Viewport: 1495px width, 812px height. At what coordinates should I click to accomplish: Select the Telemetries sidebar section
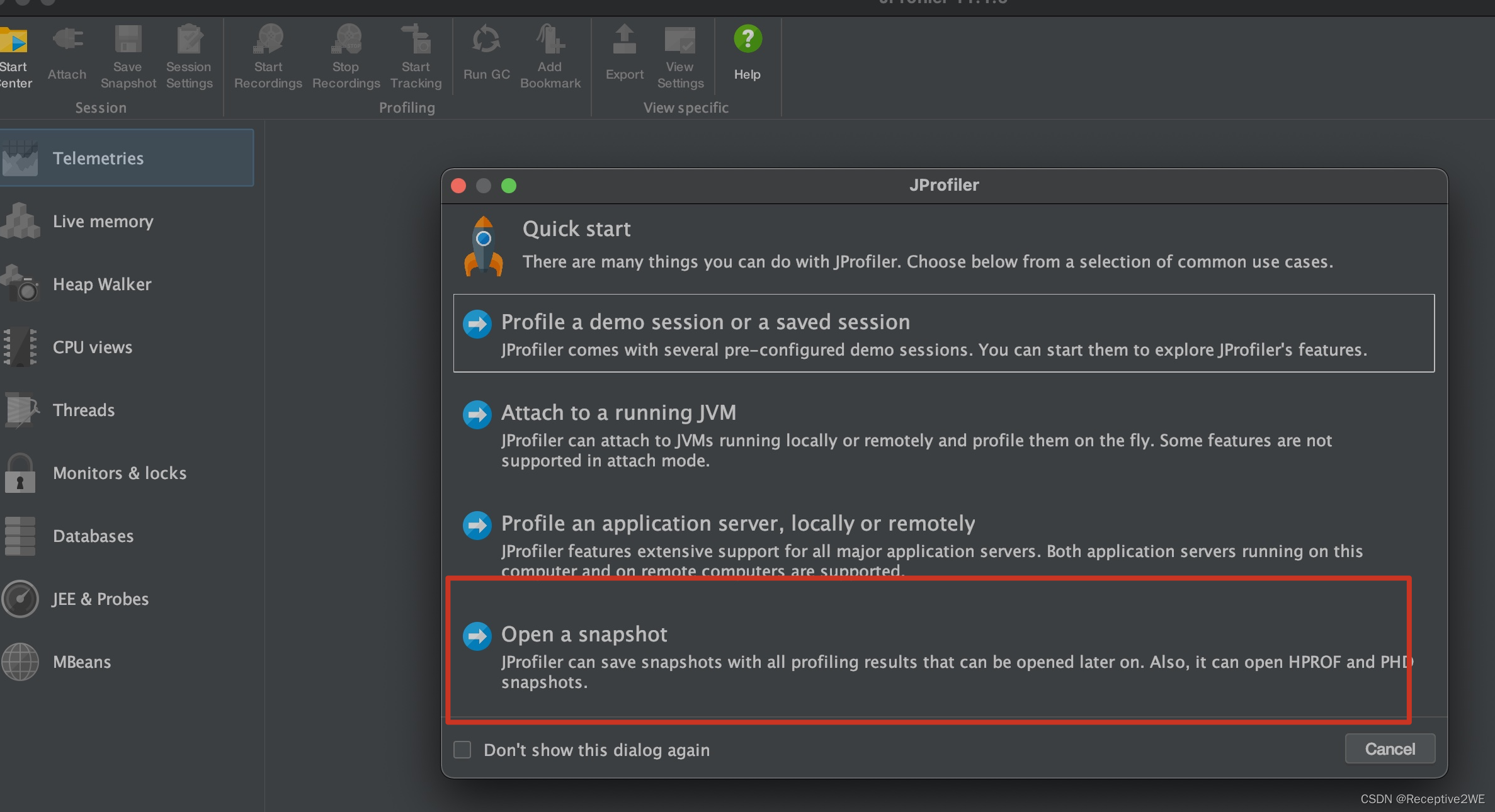point(127,158)
